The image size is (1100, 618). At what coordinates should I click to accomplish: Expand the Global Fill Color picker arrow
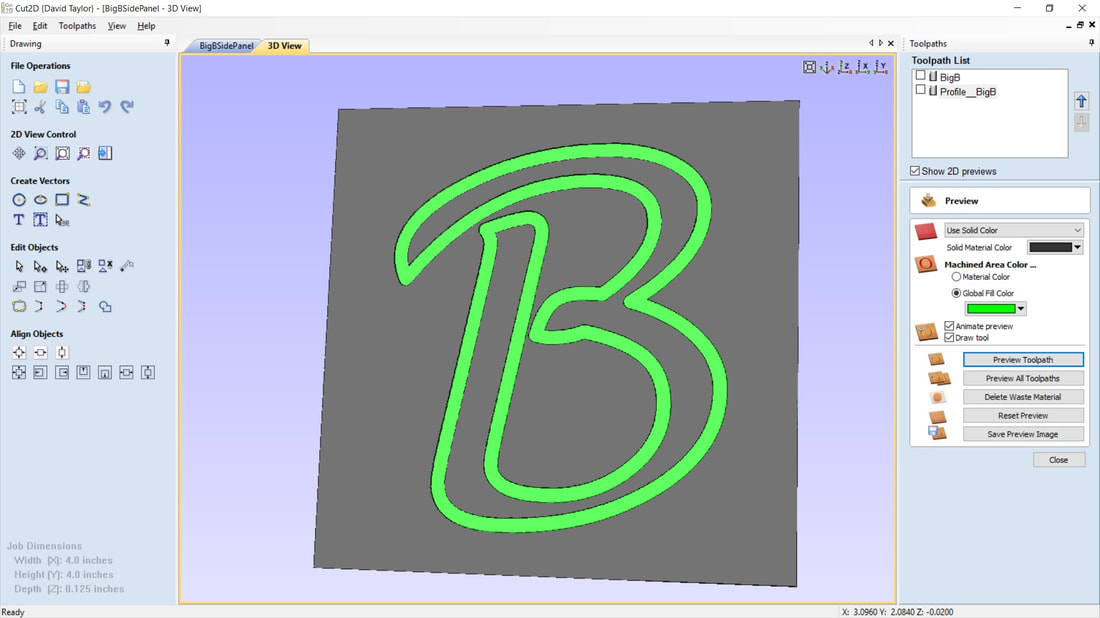pyautogui.click(x=1021, y=309)
